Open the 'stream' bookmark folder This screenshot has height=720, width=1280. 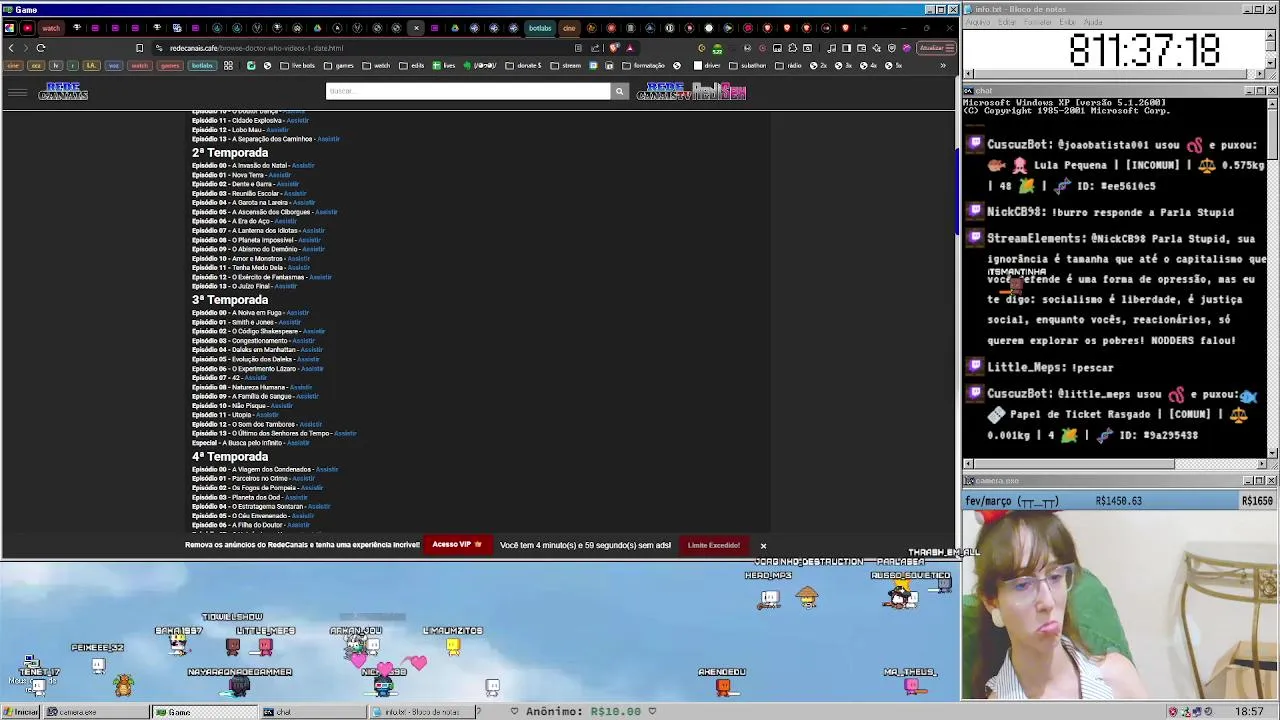565,66
